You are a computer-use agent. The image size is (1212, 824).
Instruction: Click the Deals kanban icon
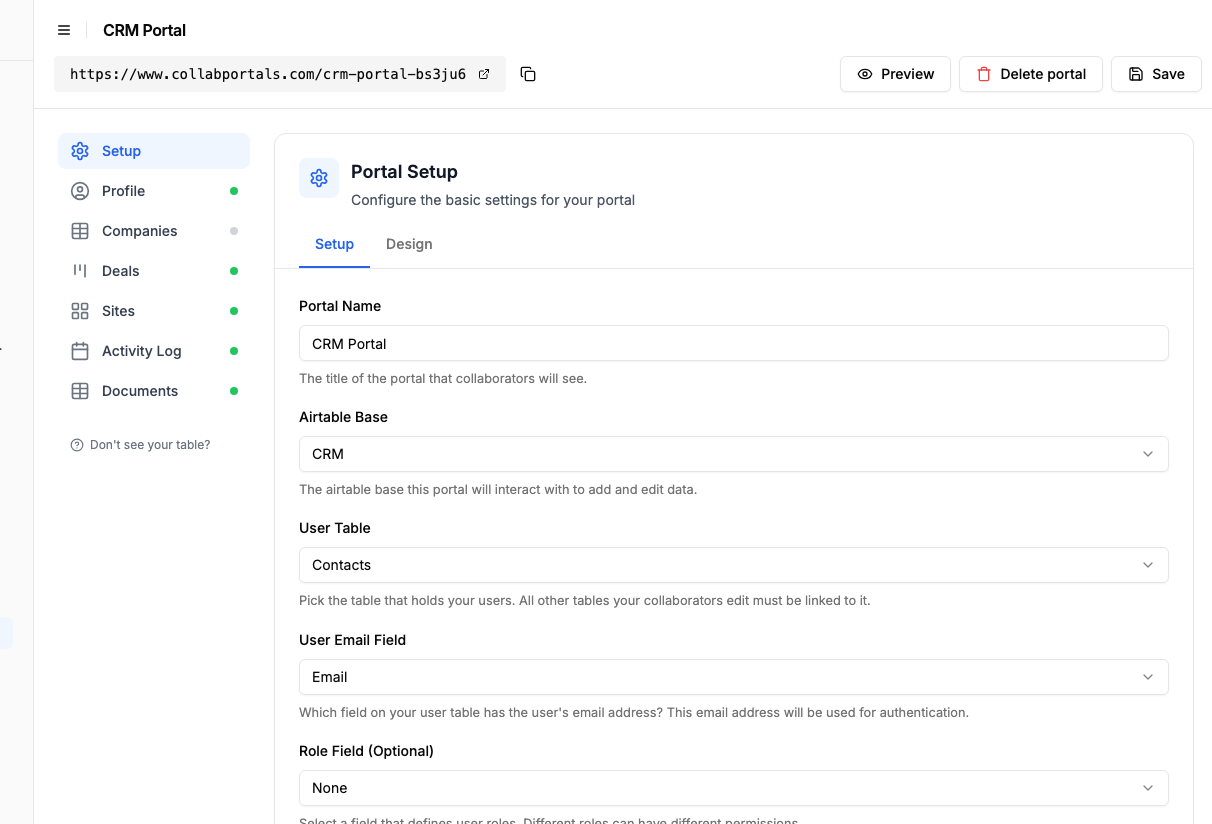click(80, 271)
